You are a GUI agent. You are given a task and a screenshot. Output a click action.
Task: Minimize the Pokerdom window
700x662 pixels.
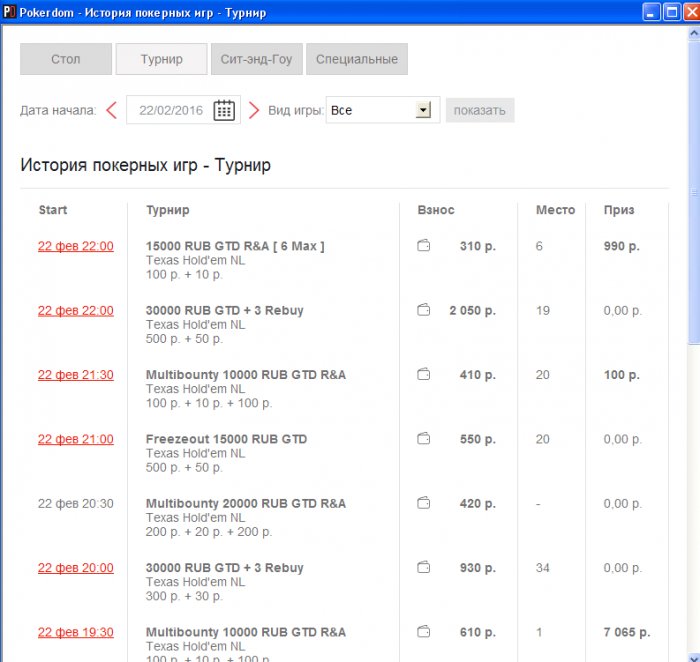point(651,12)
